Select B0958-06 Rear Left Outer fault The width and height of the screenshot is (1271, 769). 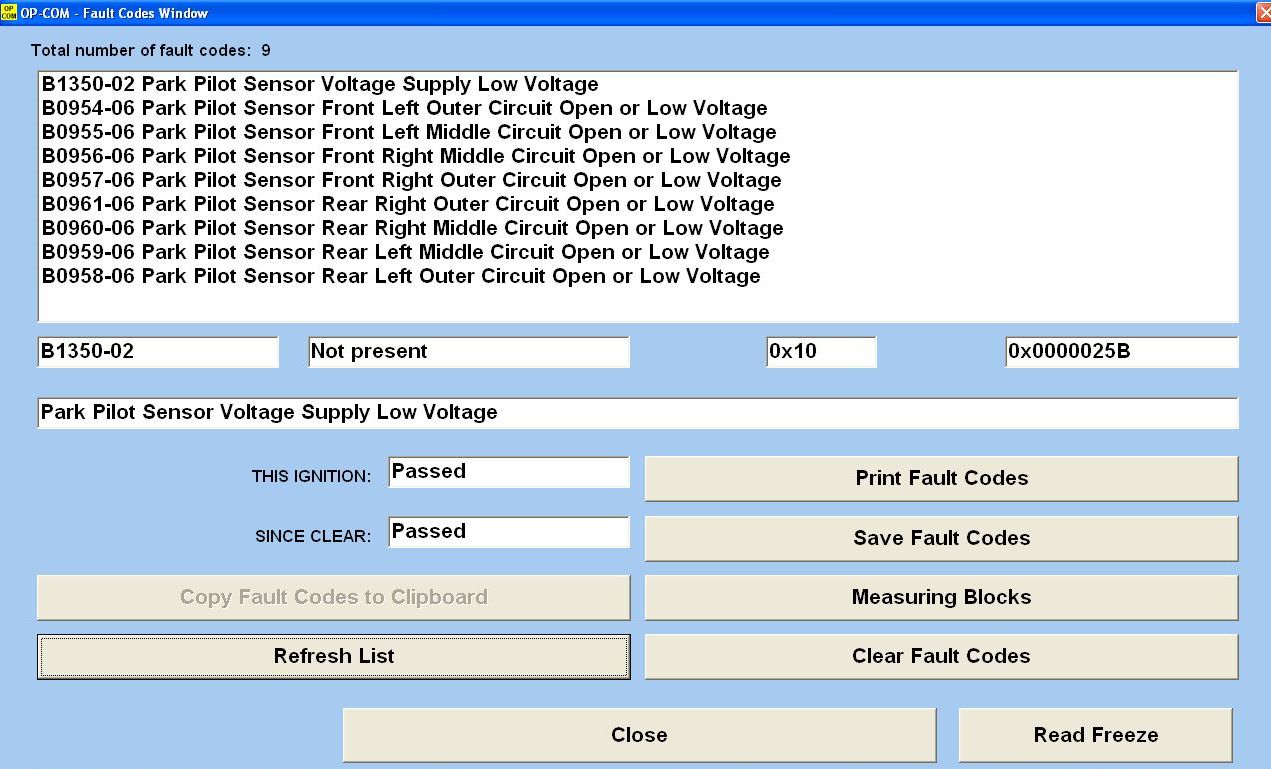coord(400,276)
